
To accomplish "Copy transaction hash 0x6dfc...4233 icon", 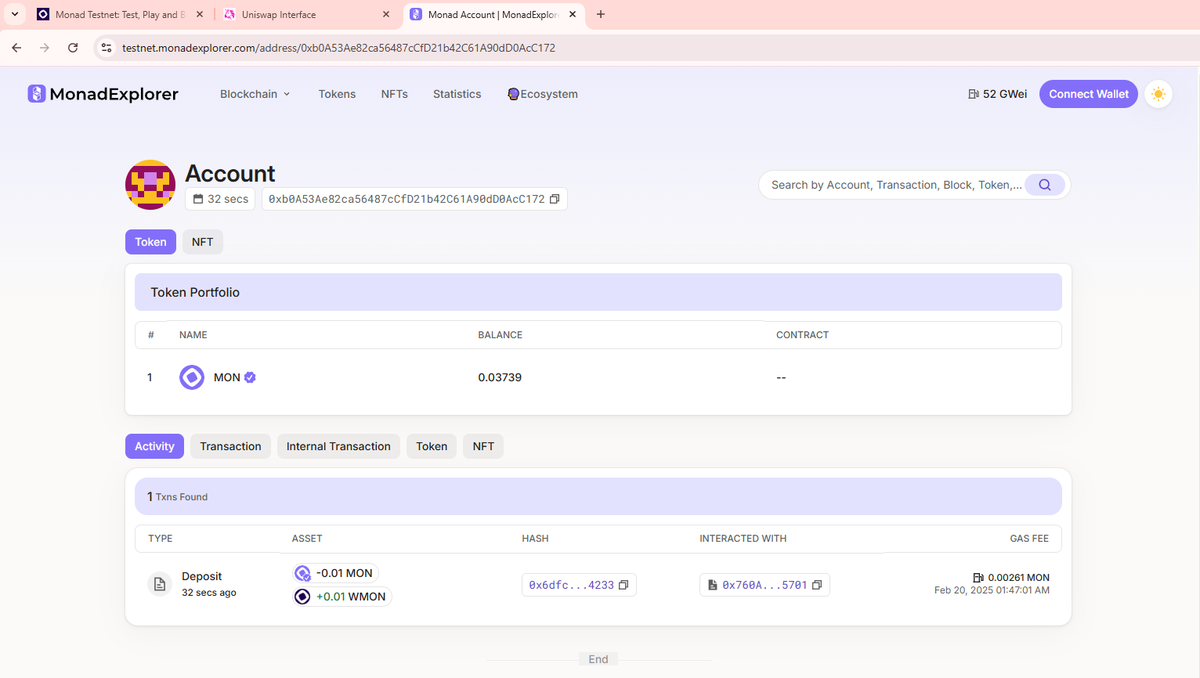I will click(623, 585).
